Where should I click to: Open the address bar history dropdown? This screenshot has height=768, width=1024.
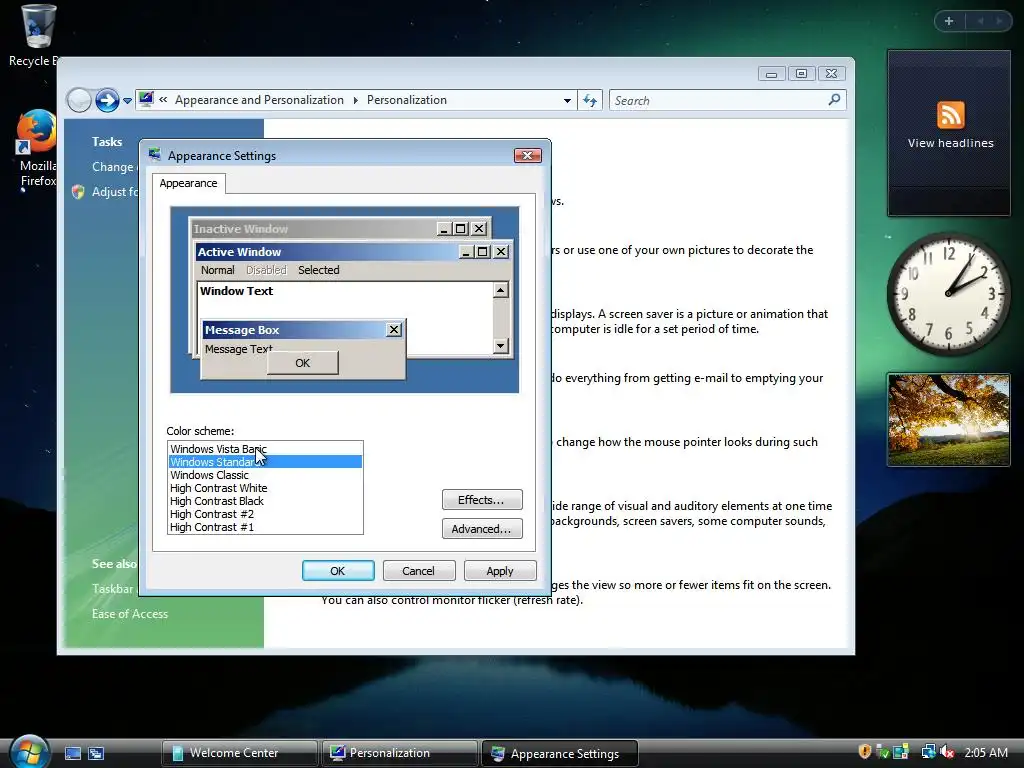pyautogui.click(x=567, y=101)
